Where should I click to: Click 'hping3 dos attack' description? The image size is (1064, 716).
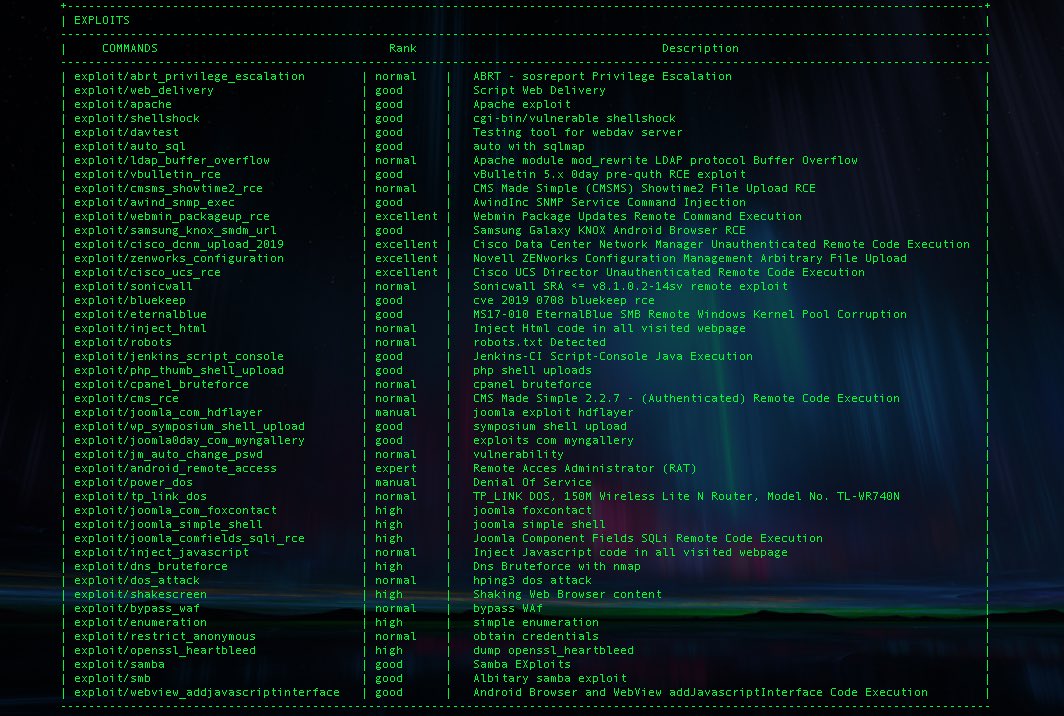pos(533,580)
